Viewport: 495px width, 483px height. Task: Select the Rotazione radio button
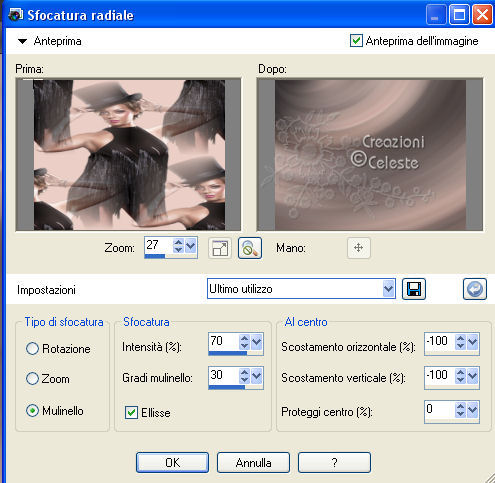pos(32,349)
